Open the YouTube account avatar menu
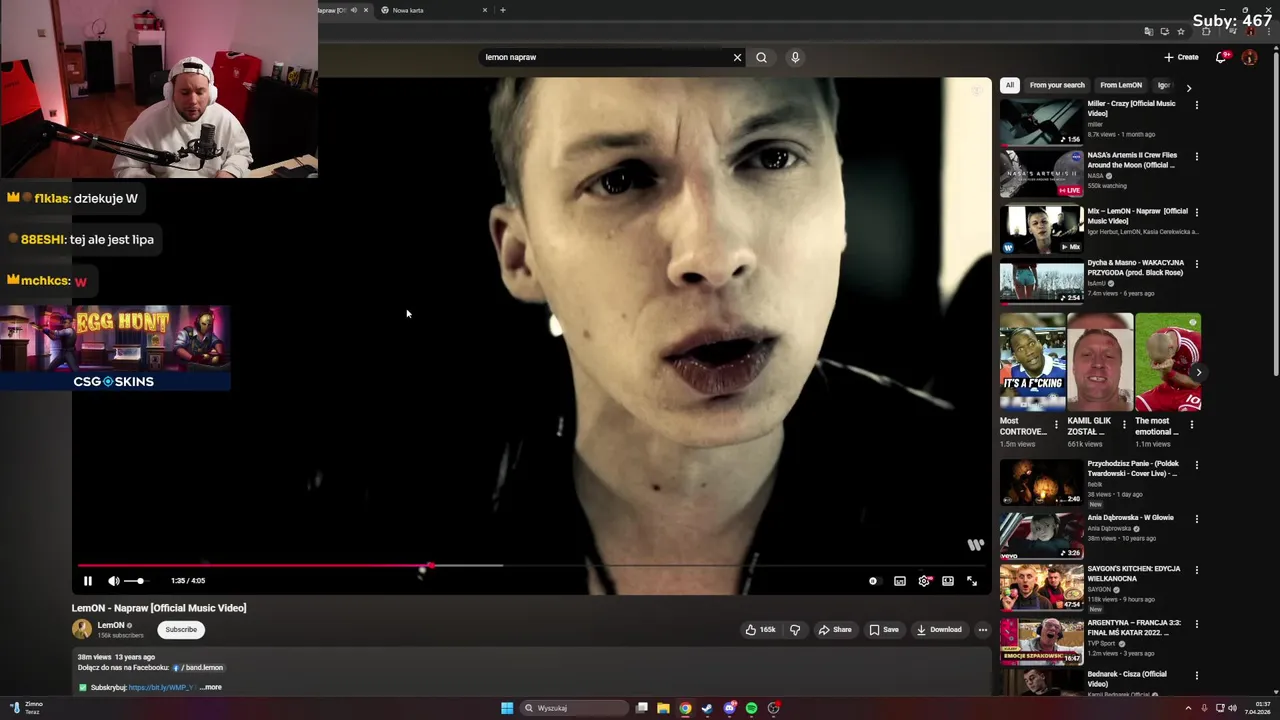 (1249, 57)
